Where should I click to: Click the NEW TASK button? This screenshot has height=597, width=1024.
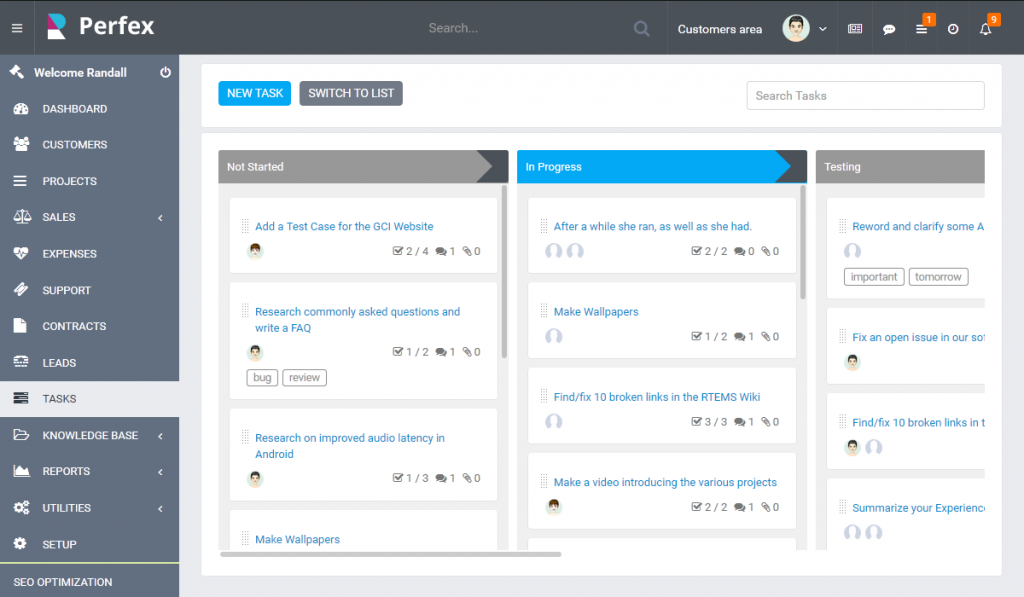coord(254,92)
